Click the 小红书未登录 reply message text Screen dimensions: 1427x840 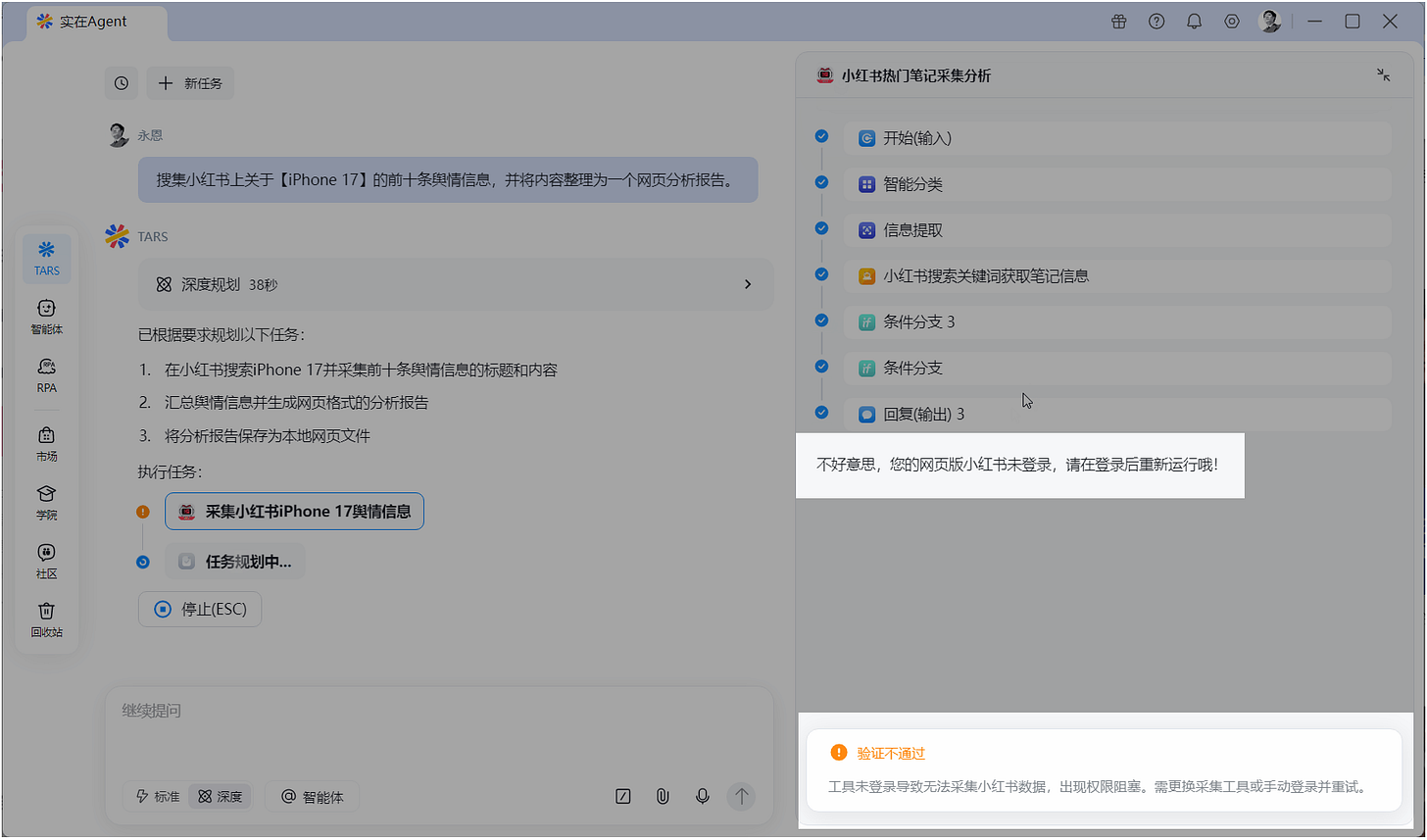click(x=1017, y=465)
